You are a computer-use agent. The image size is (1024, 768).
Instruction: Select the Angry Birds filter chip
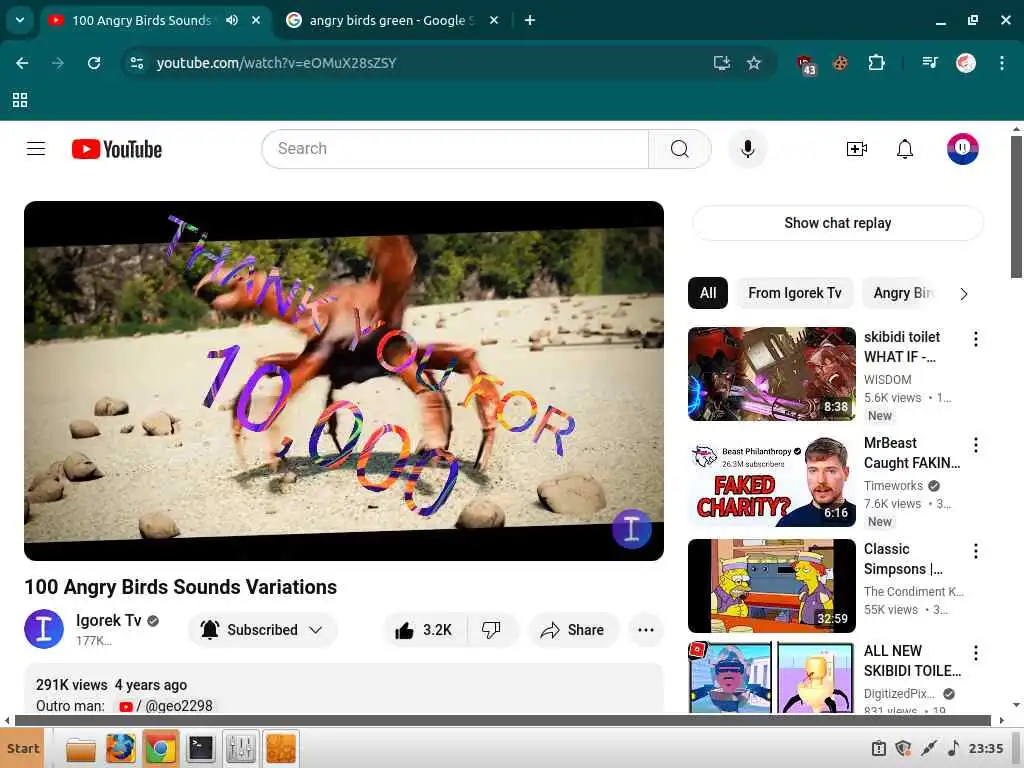[903, 293]
